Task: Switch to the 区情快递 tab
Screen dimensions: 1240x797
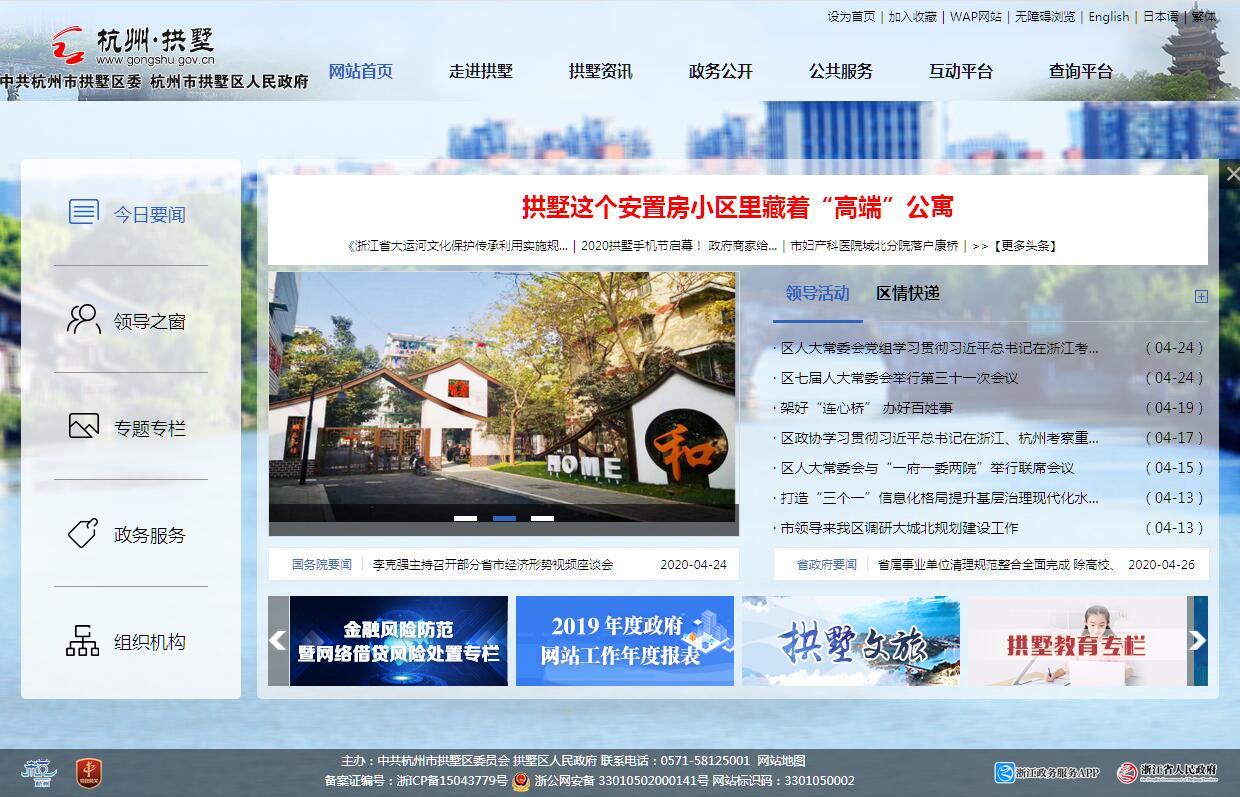Action: tap(908, 293)
